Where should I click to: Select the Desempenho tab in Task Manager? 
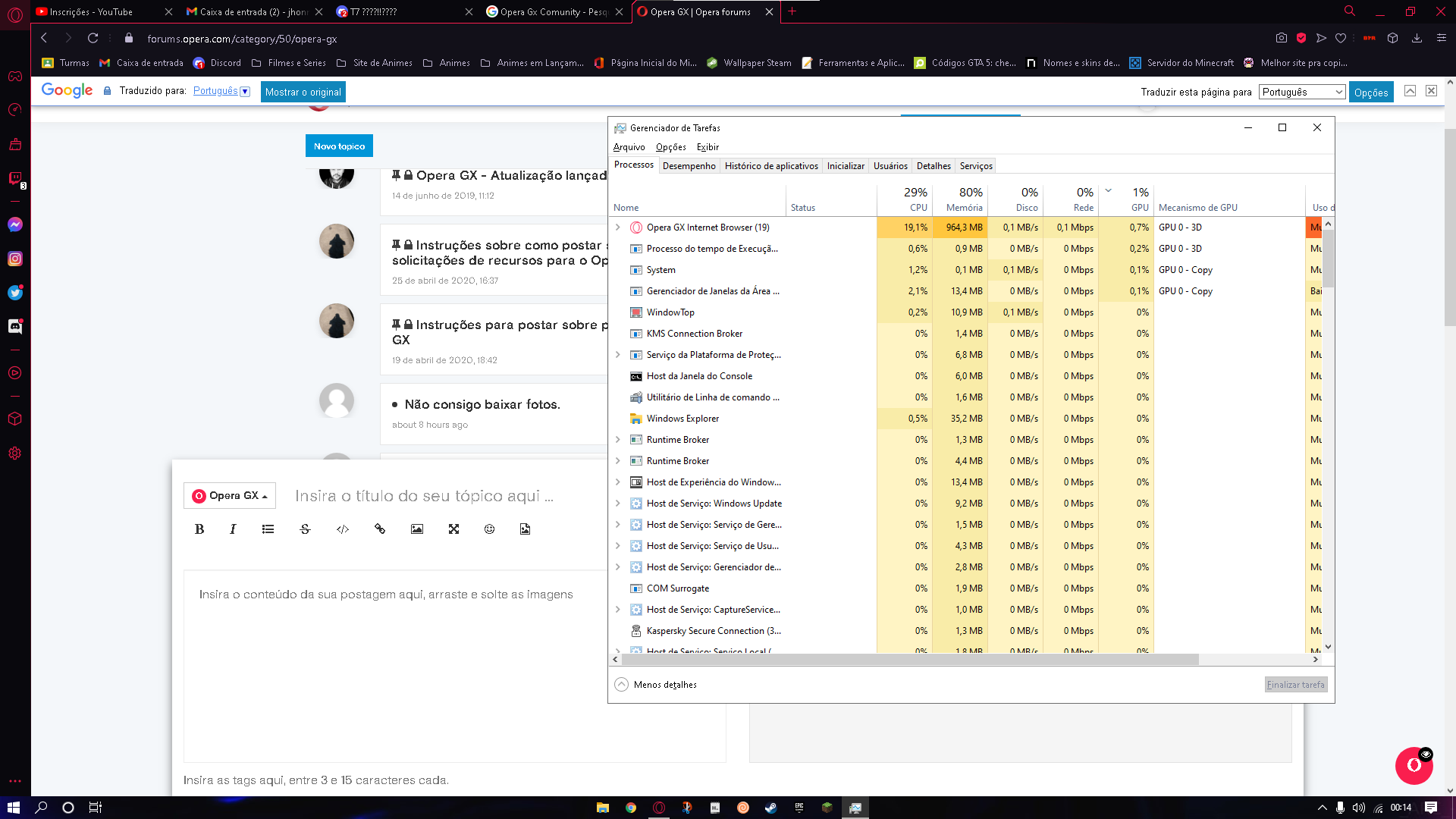[688, 165]
